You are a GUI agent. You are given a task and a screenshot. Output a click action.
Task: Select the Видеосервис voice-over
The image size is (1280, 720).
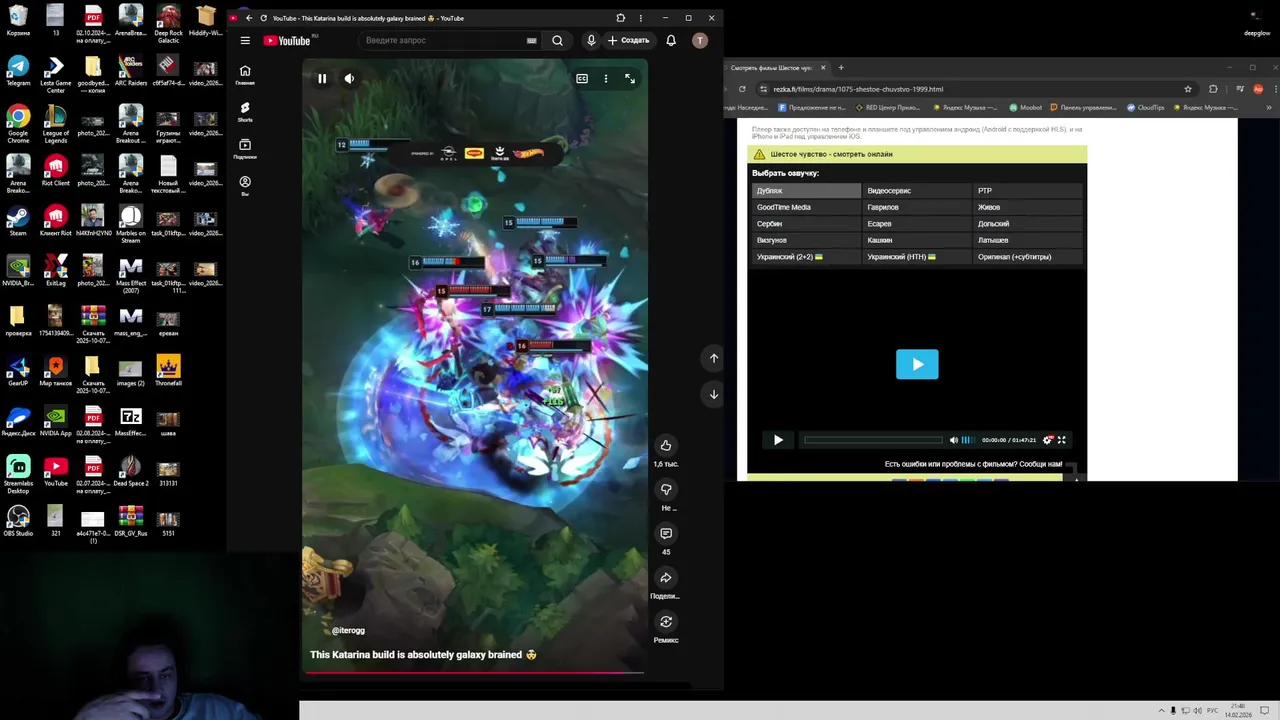point(917,190)
